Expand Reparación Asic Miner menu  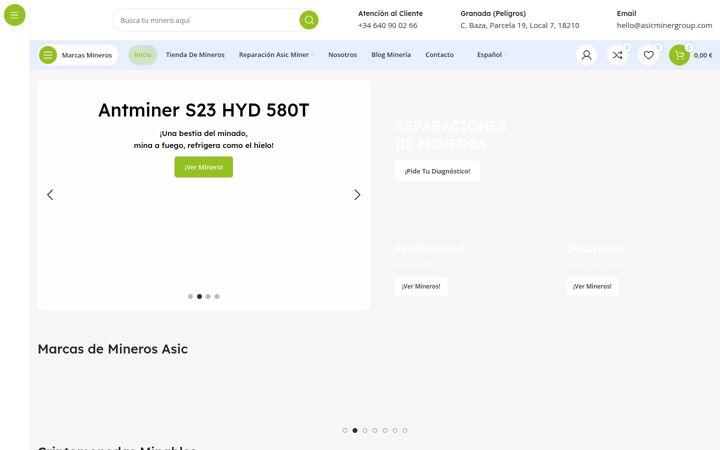click(275, 55)
